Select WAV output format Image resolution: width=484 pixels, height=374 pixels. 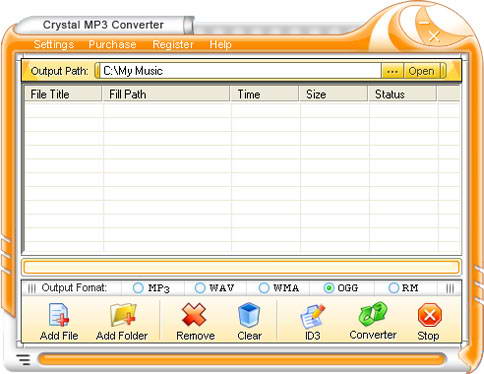(200, 288)
